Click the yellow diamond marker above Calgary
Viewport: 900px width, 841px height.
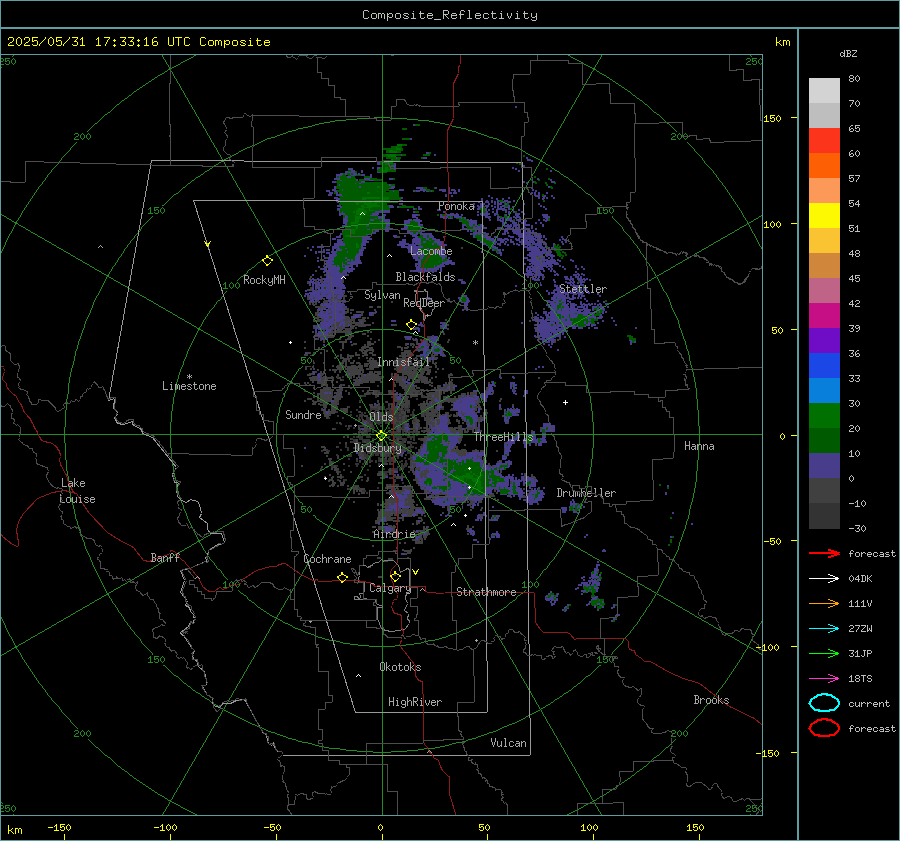395,576
